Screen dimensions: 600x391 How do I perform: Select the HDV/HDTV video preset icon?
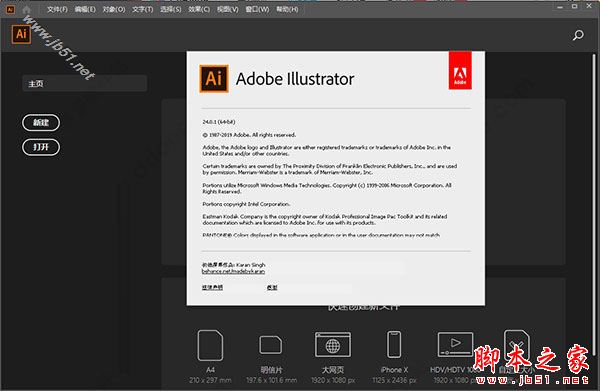455,344
